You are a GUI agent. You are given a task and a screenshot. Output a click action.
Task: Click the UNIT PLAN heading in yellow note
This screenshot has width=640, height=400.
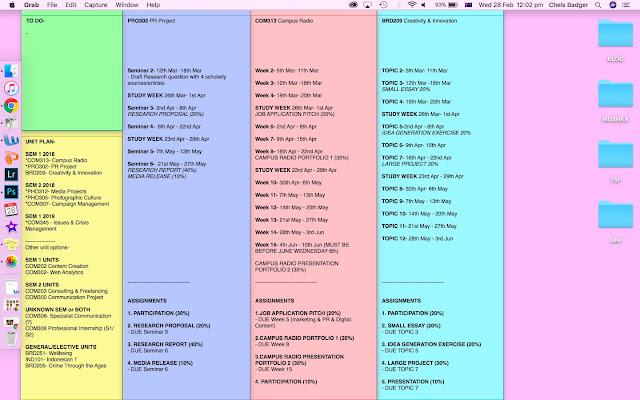(40, 142)
